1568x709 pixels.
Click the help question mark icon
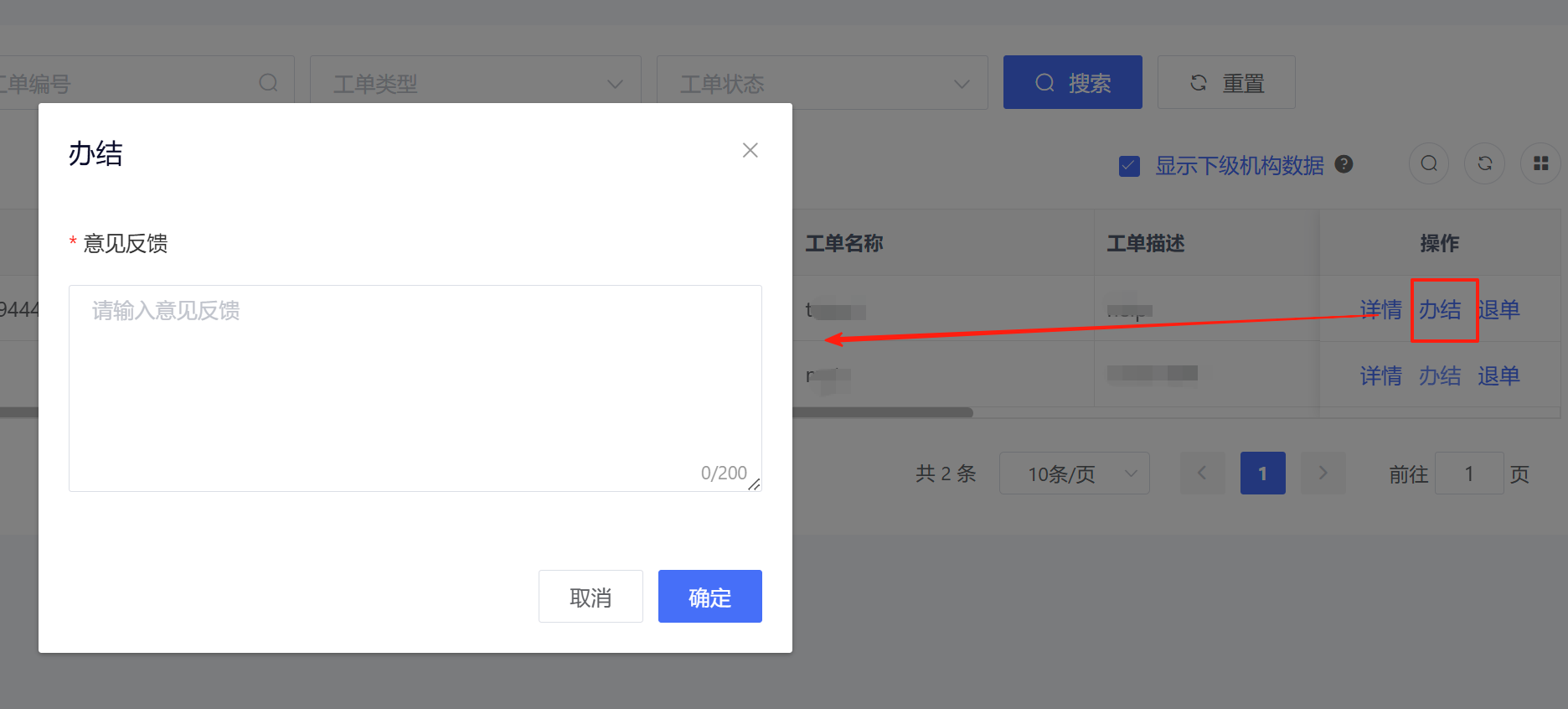tap(1344, 164)
